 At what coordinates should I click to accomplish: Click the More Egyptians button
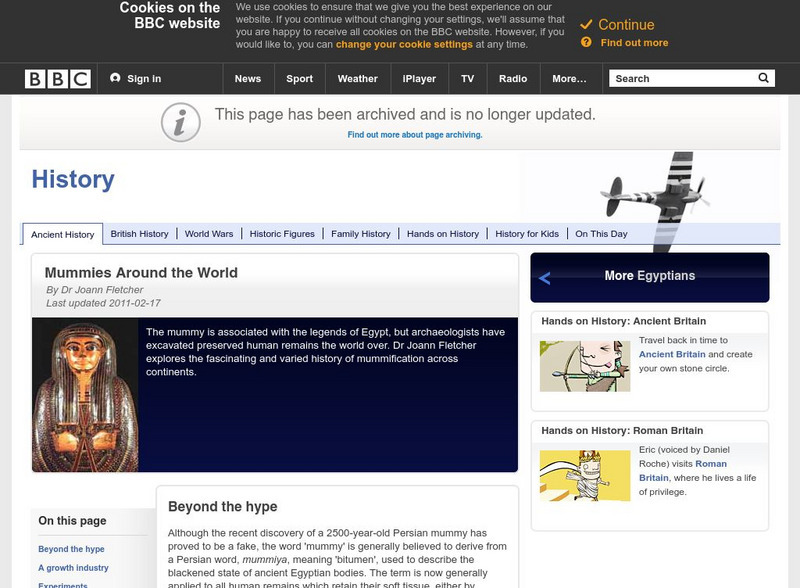pos(650,277)
